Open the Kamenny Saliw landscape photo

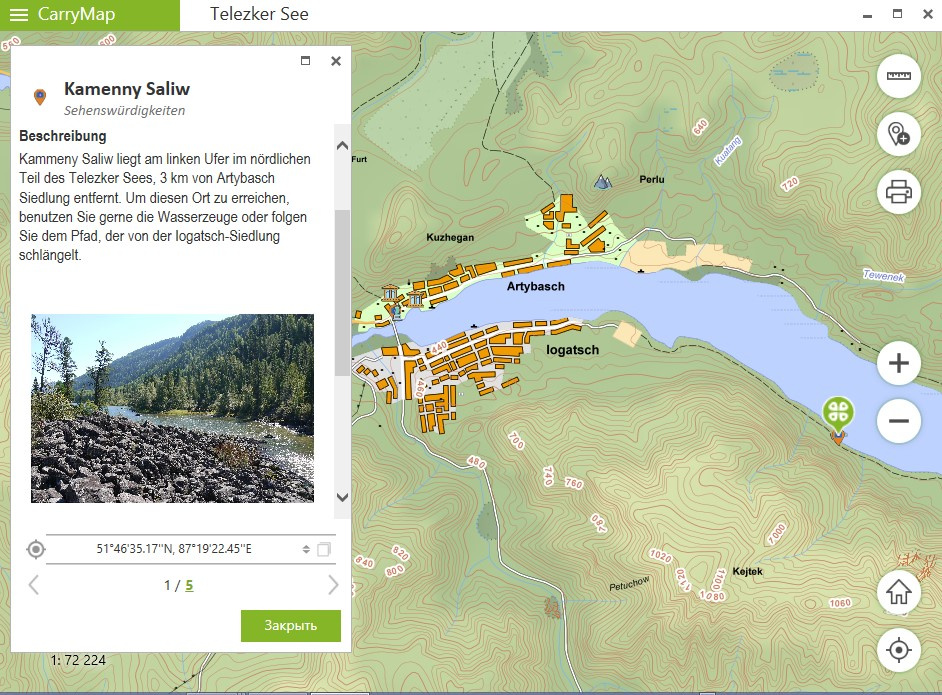pyautogui.click(x=172, y=408)
